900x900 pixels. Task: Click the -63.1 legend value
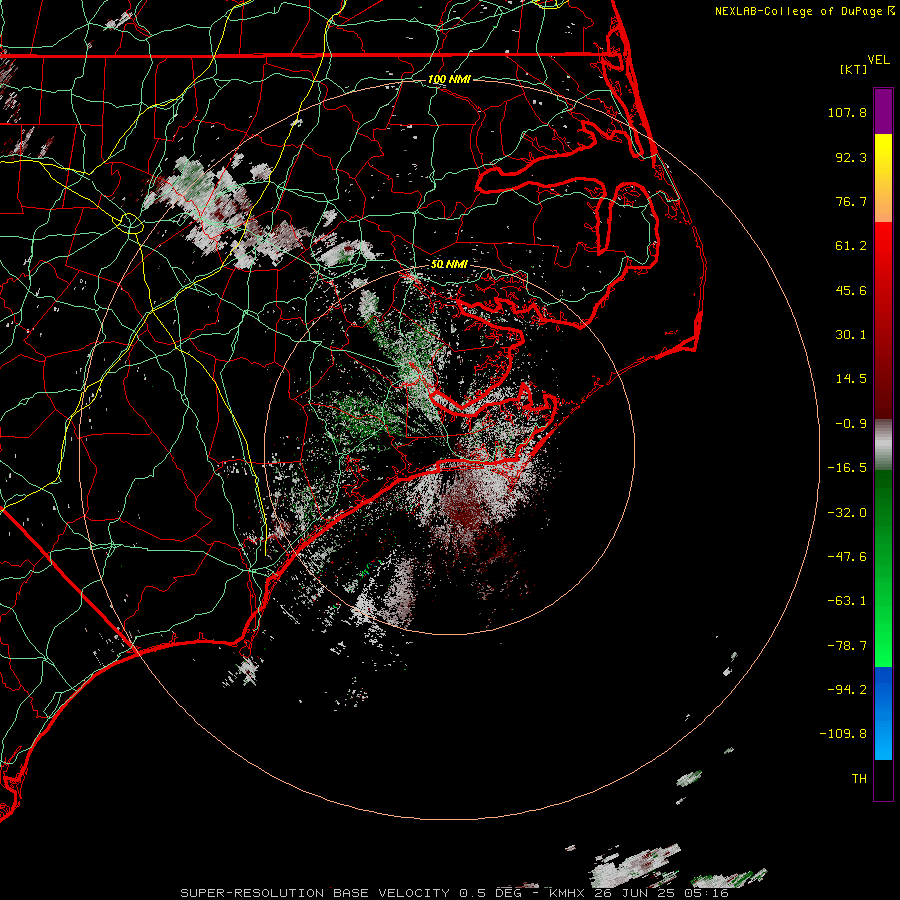pos(847,601)
